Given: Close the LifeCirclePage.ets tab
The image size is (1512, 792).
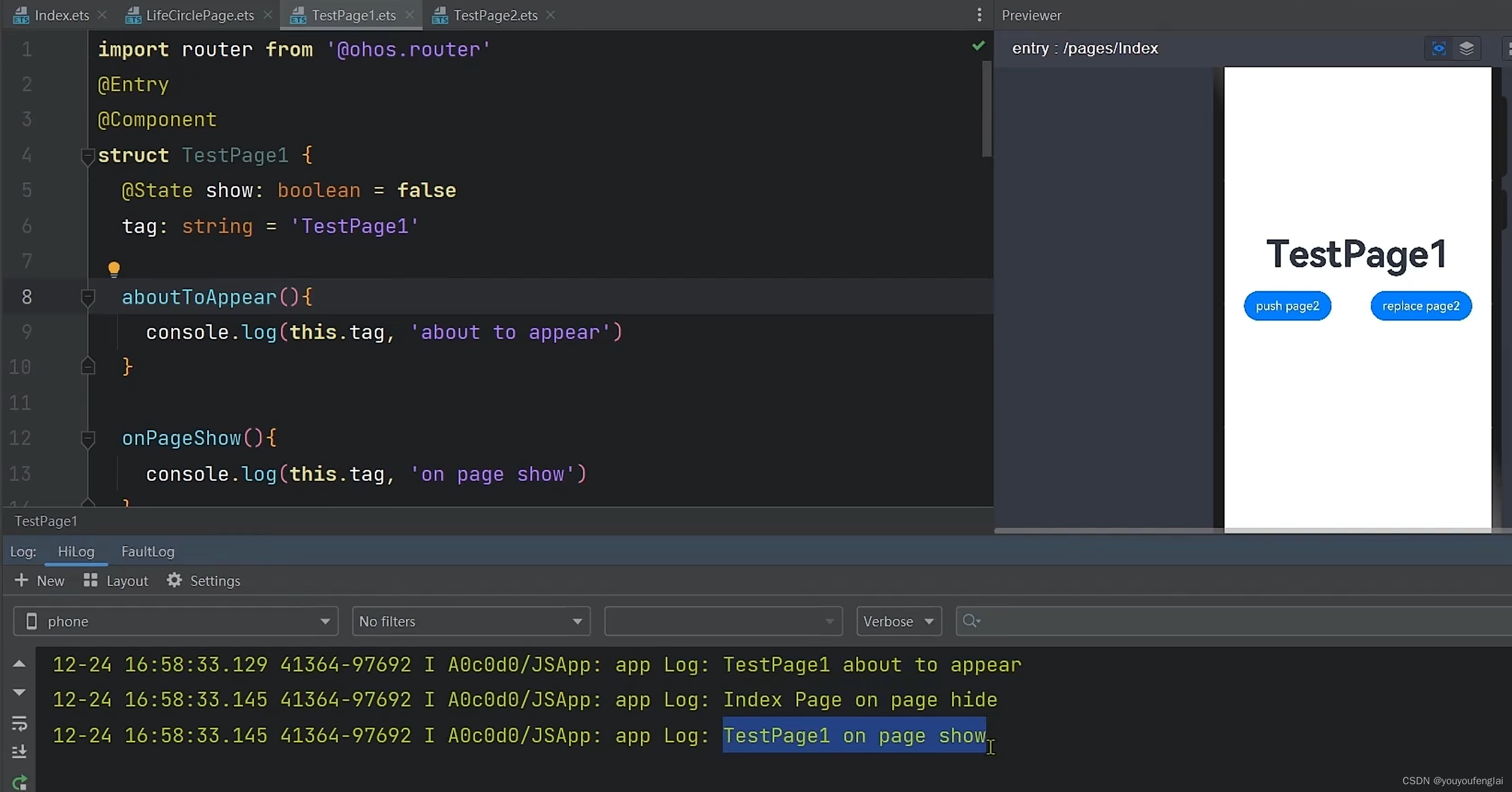Looking at the screenshot, I should [267, 15].
